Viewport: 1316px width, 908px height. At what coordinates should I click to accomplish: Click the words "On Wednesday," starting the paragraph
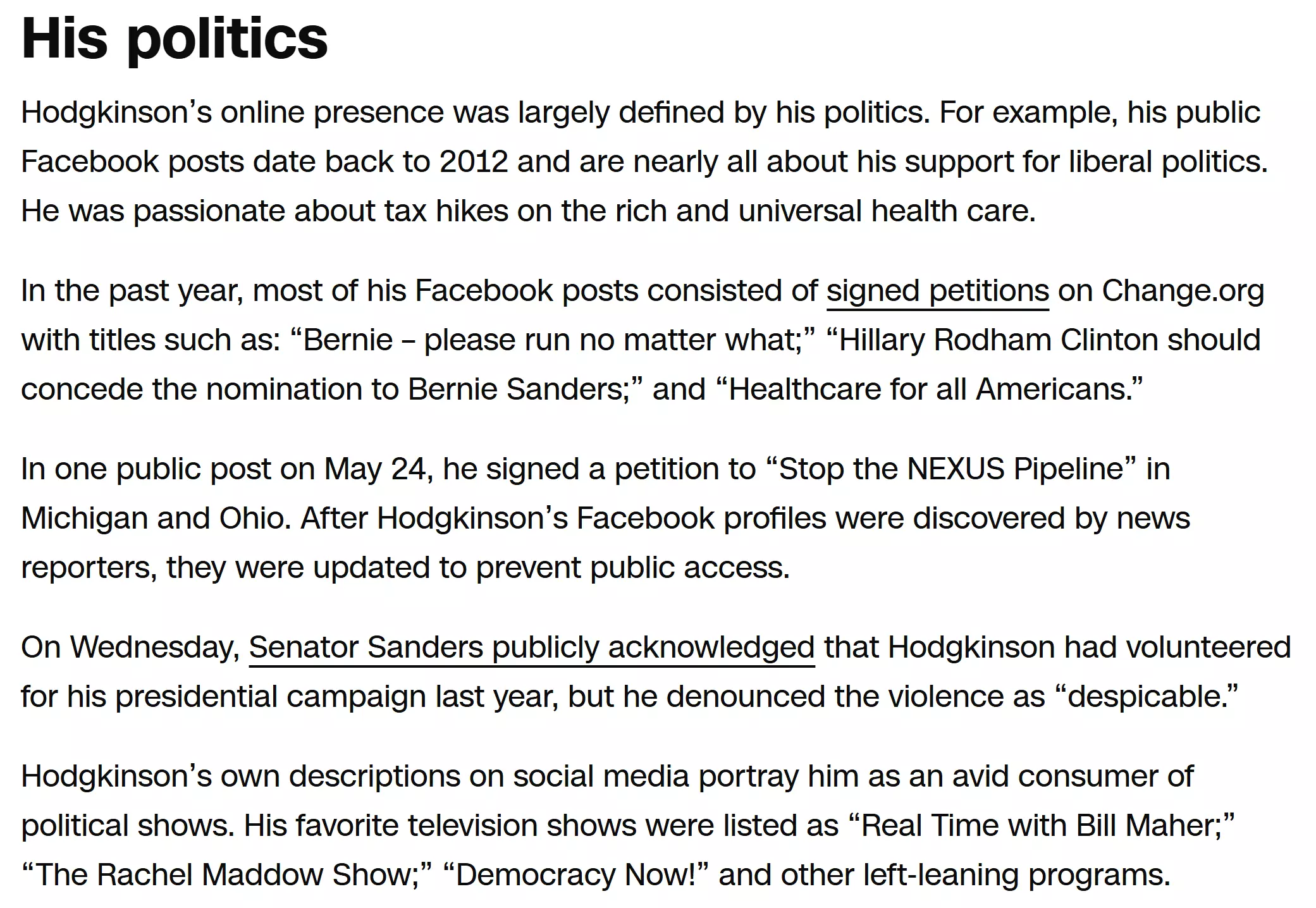click(130, 648)
